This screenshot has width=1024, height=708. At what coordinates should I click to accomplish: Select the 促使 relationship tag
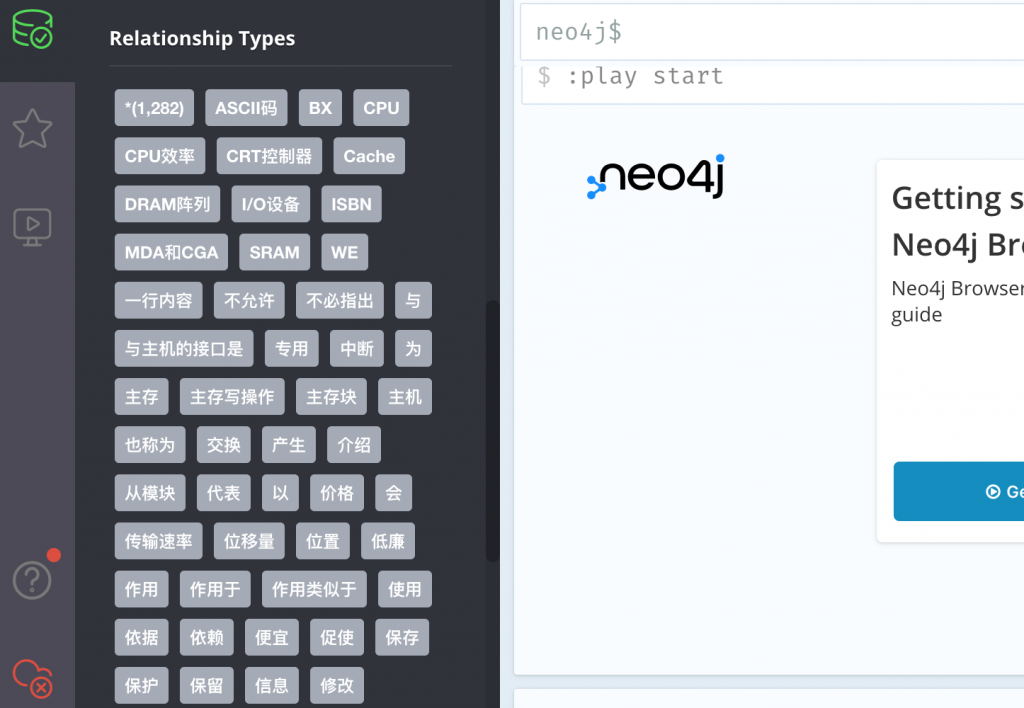tap(337, 637)
